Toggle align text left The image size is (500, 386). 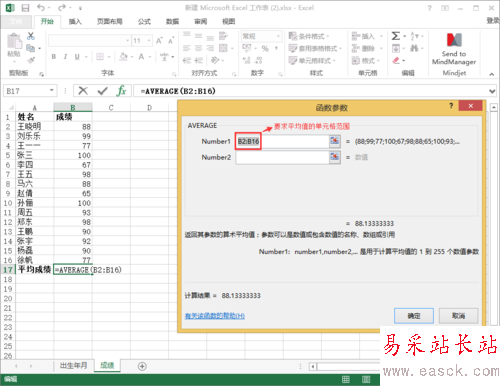(187, 48)
